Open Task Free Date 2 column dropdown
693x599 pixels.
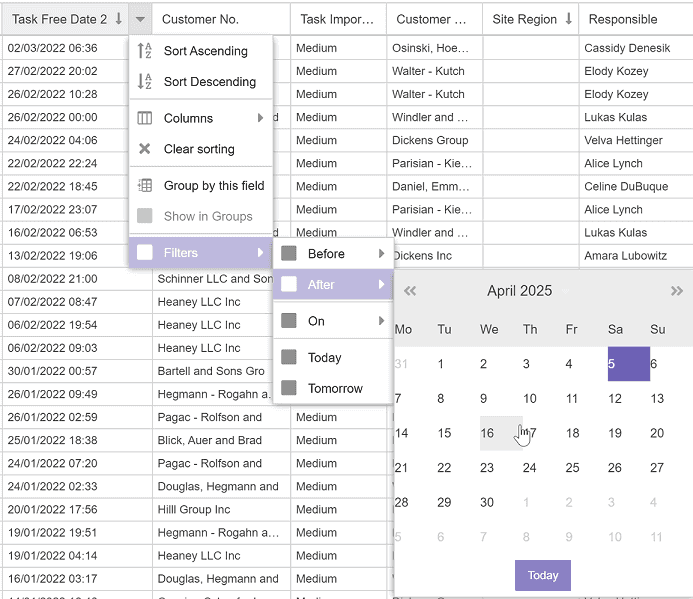[x=140, y=19]
